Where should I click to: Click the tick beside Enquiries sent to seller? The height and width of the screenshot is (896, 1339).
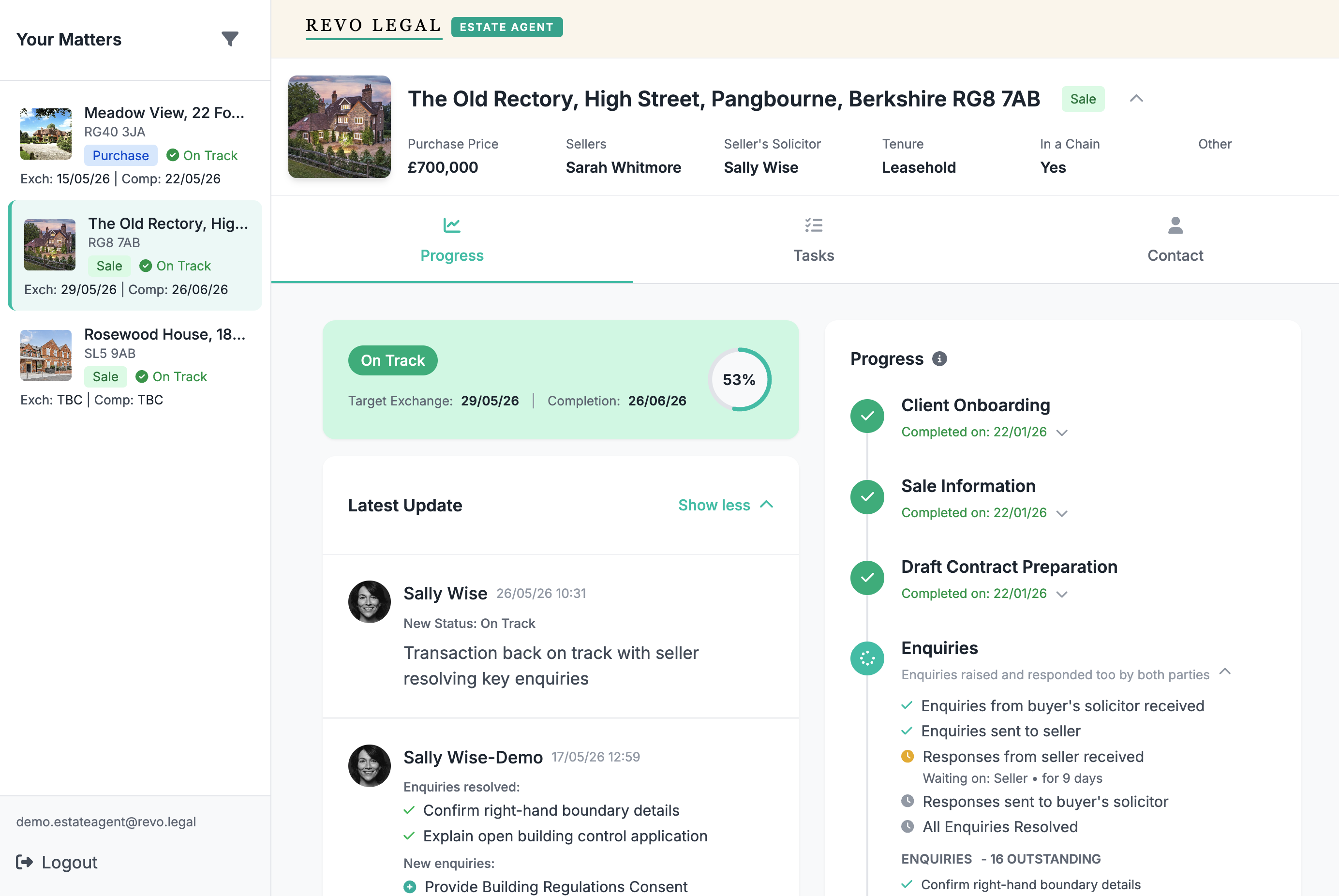[907, 730]
